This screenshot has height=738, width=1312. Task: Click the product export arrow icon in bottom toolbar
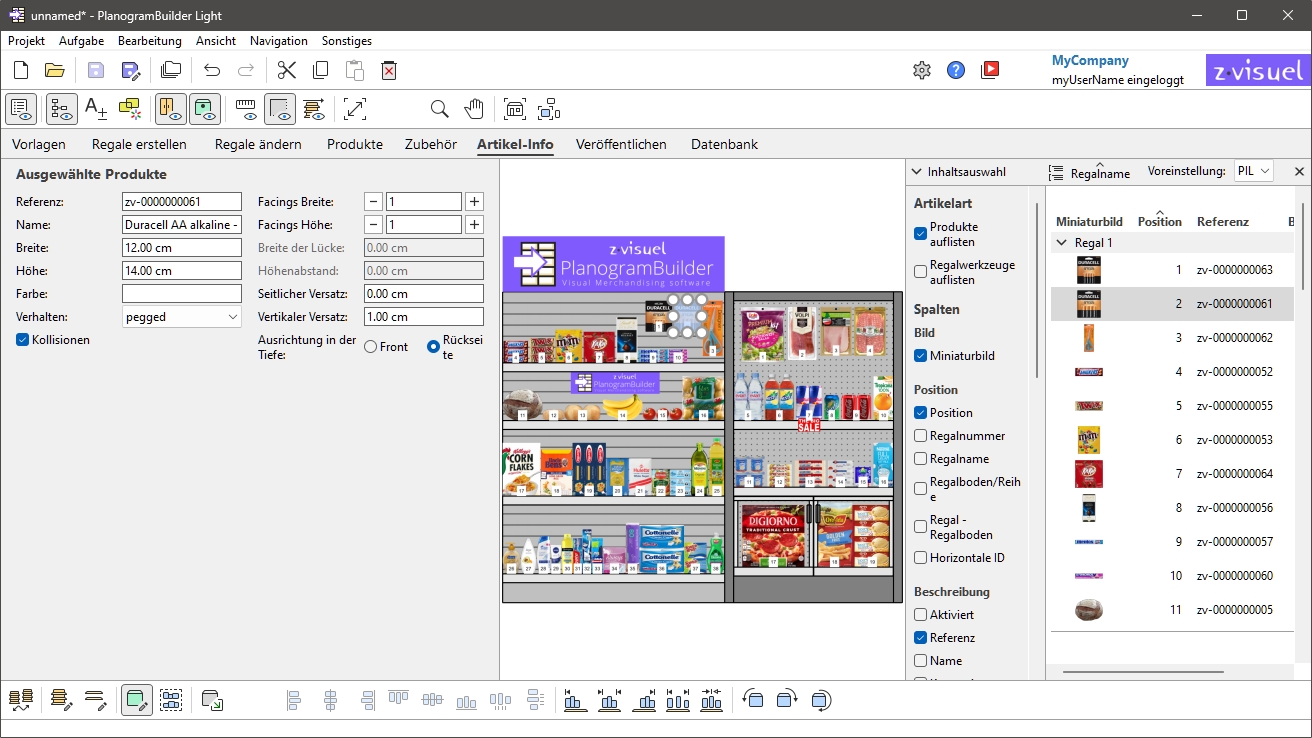212,701
